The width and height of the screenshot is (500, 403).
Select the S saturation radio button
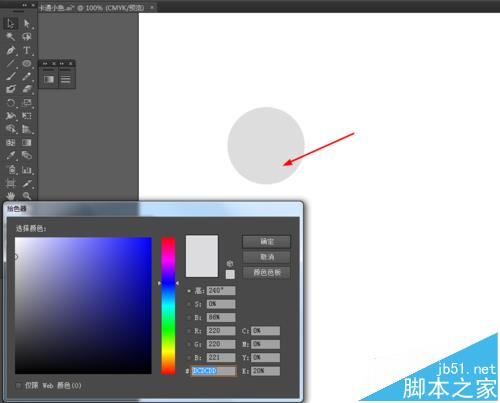(x=189, y=304)
